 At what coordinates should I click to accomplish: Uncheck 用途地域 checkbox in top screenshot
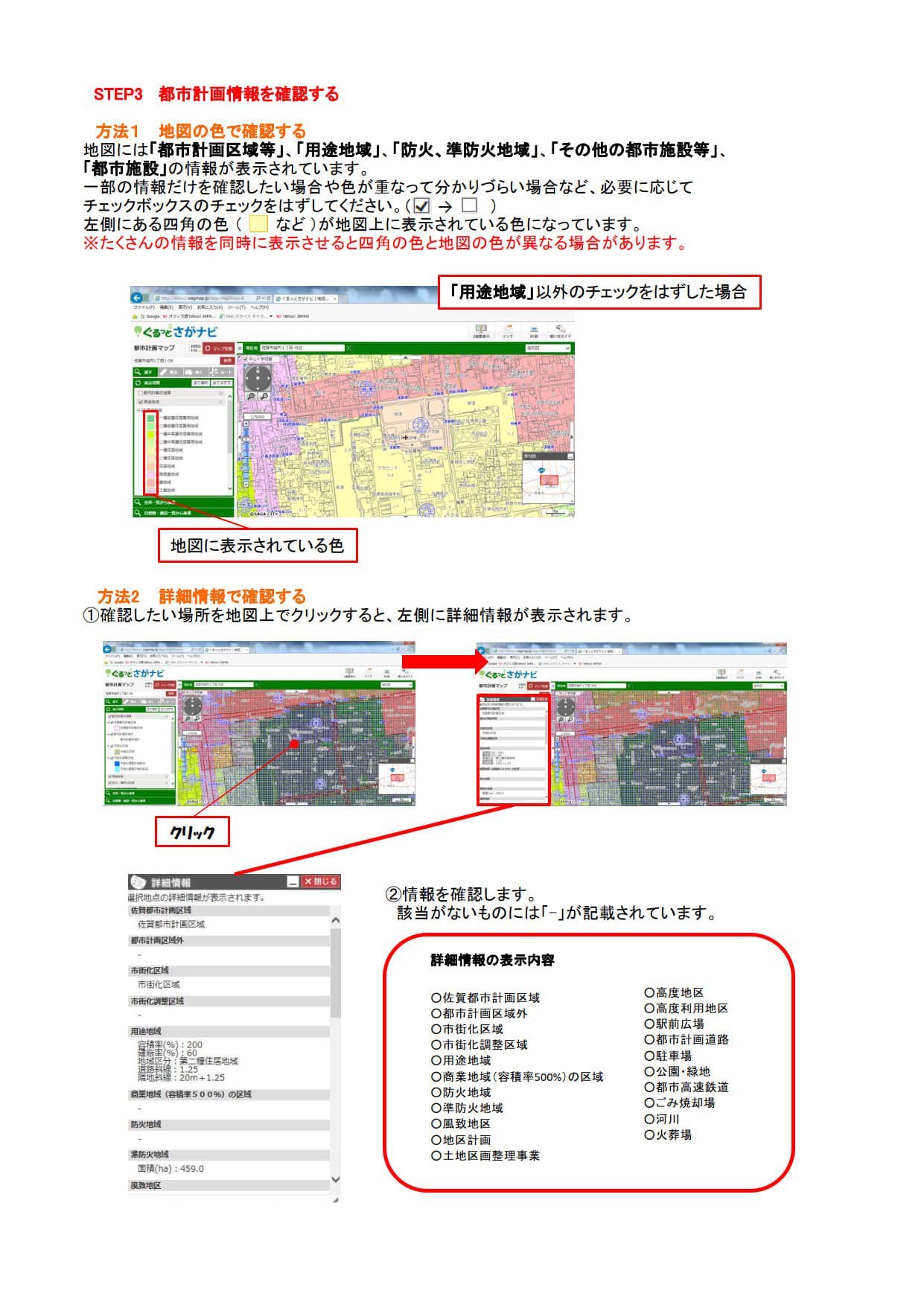pyautogui.click(x=140, y=401)
